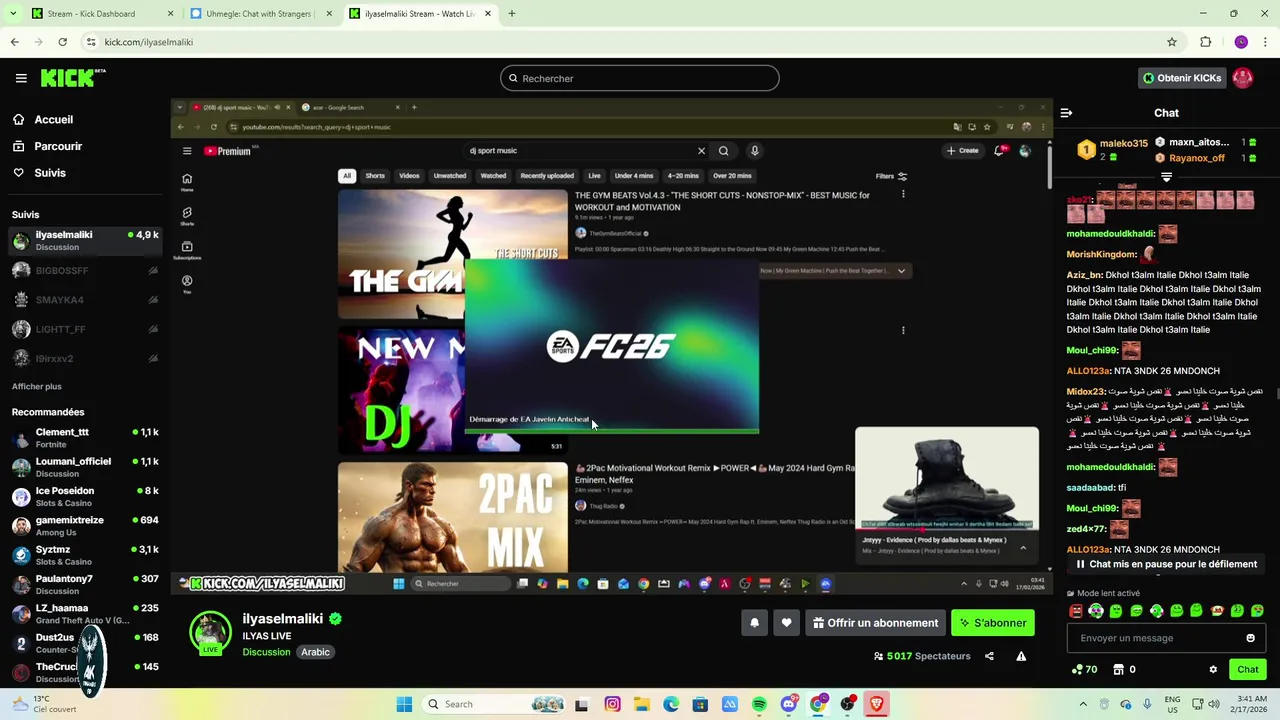Open Spotify from the taskbar
Screen dimensions: 1280x720
(x=759, y=704)
